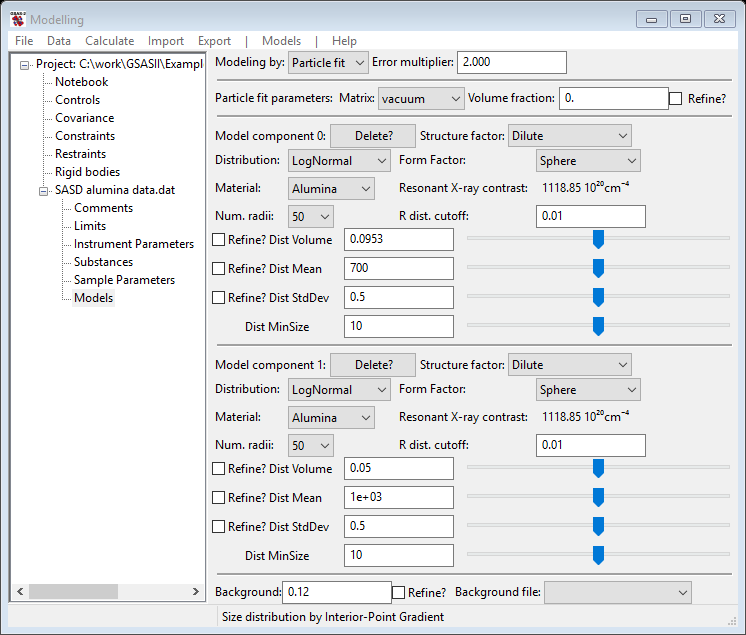Click the Volume fraction input field
Screen dimensions: 746x635
614,98
